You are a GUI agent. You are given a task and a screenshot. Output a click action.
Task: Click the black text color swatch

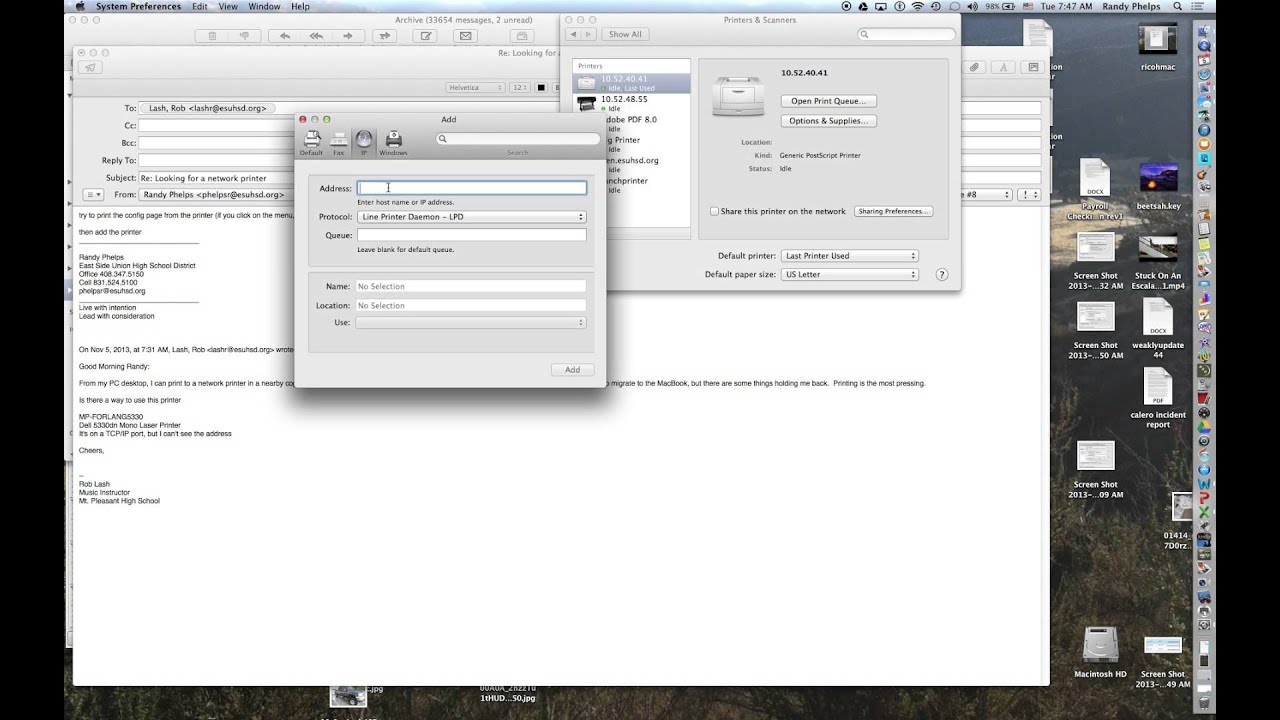(541, 88)
